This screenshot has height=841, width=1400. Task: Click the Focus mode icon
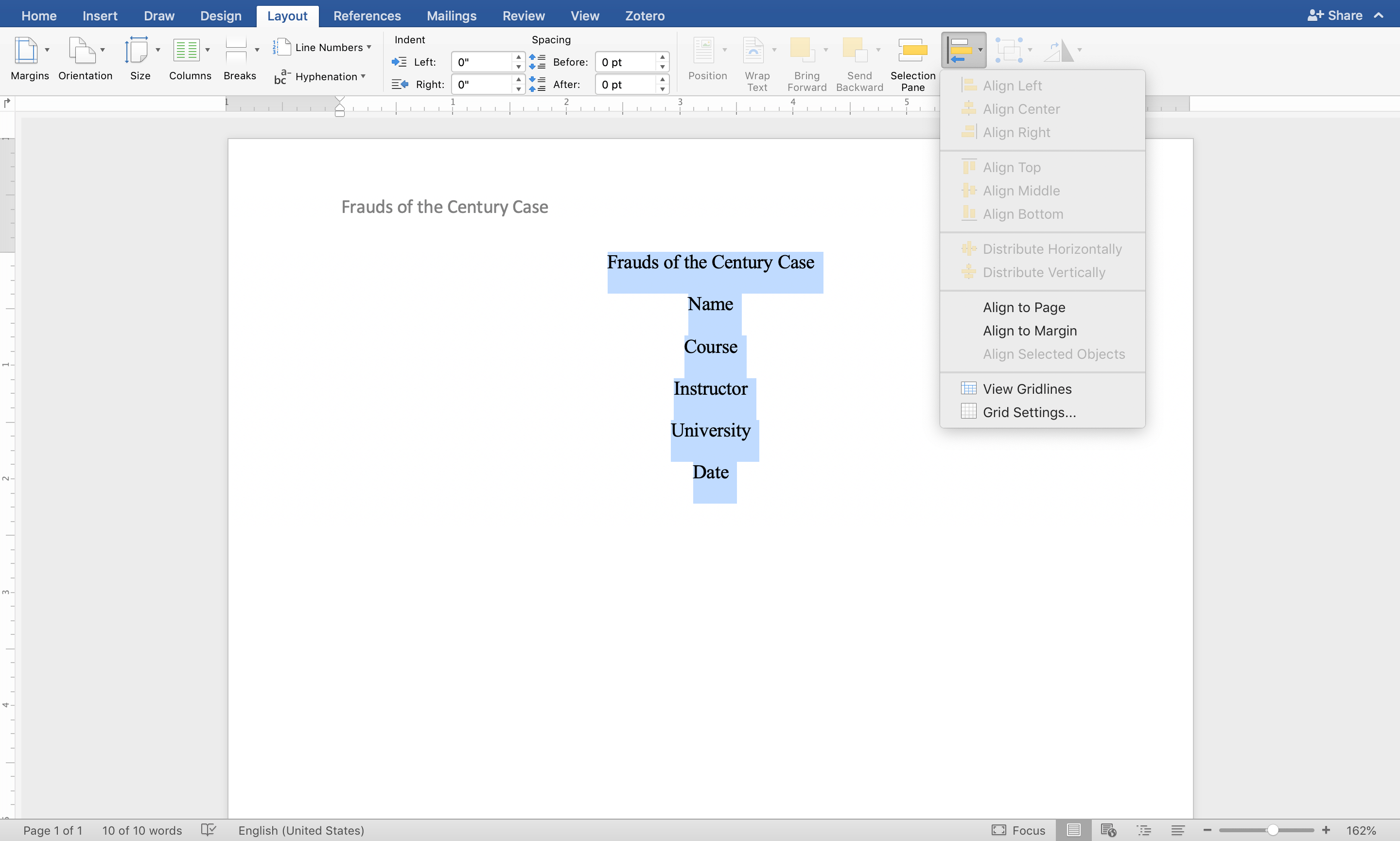click(998, 830)
